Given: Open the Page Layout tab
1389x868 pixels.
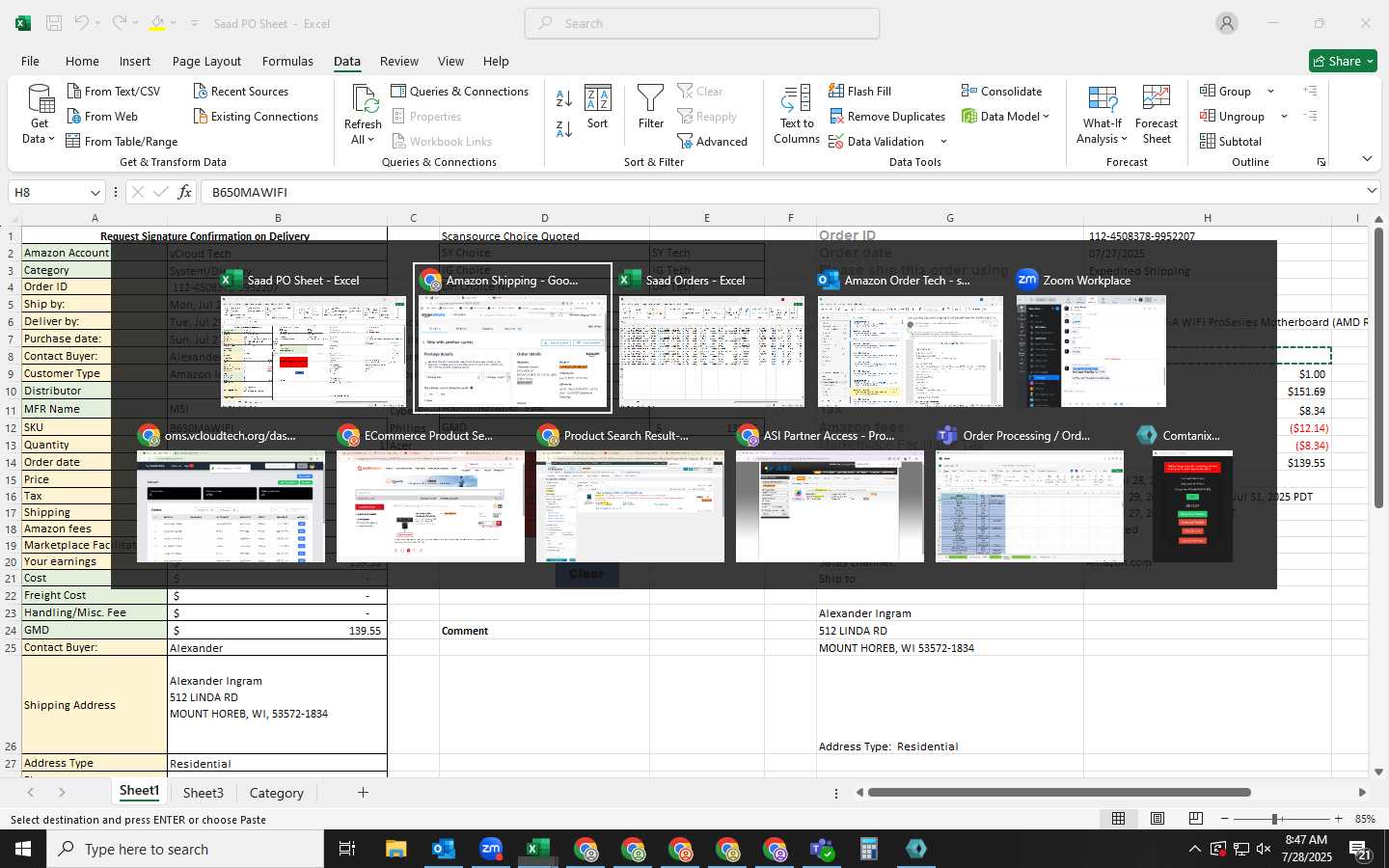Looking at the screenshot, I should pyautogui.click(x=206, y=61).
